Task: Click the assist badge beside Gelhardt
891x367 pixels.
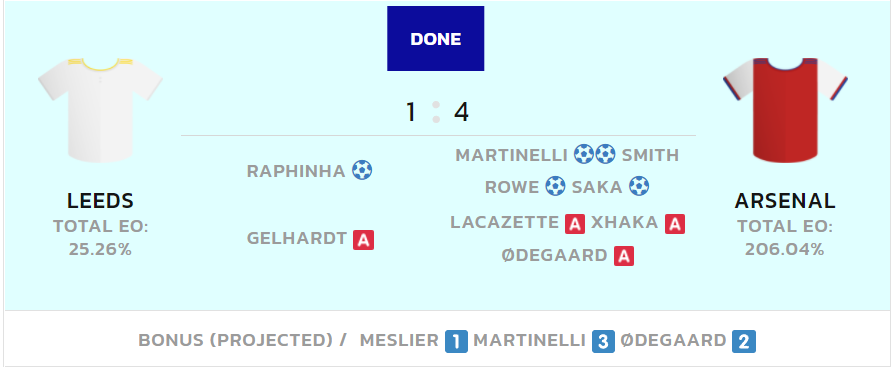Action: [x=363, y=240]
